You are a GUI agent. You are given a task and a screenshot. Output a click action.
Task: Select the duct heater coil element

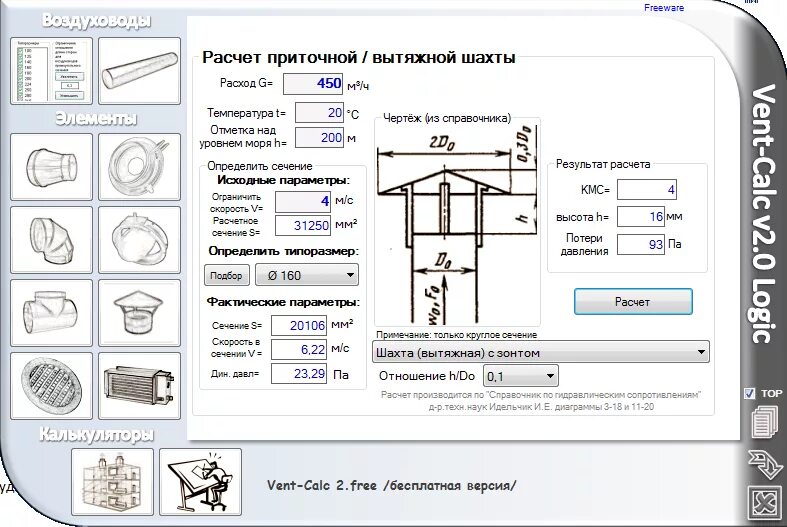[140, 385]
